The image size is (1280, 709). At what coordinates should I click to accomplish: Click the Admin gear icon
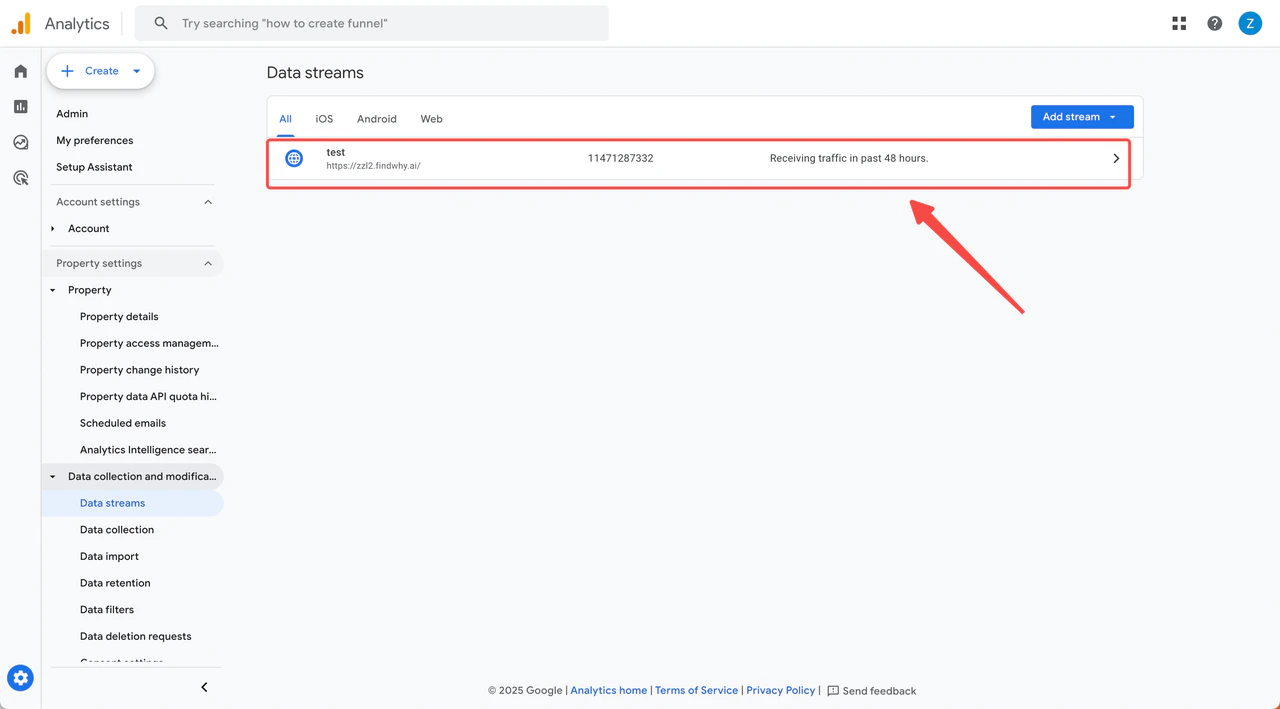[x=20, y=678]
